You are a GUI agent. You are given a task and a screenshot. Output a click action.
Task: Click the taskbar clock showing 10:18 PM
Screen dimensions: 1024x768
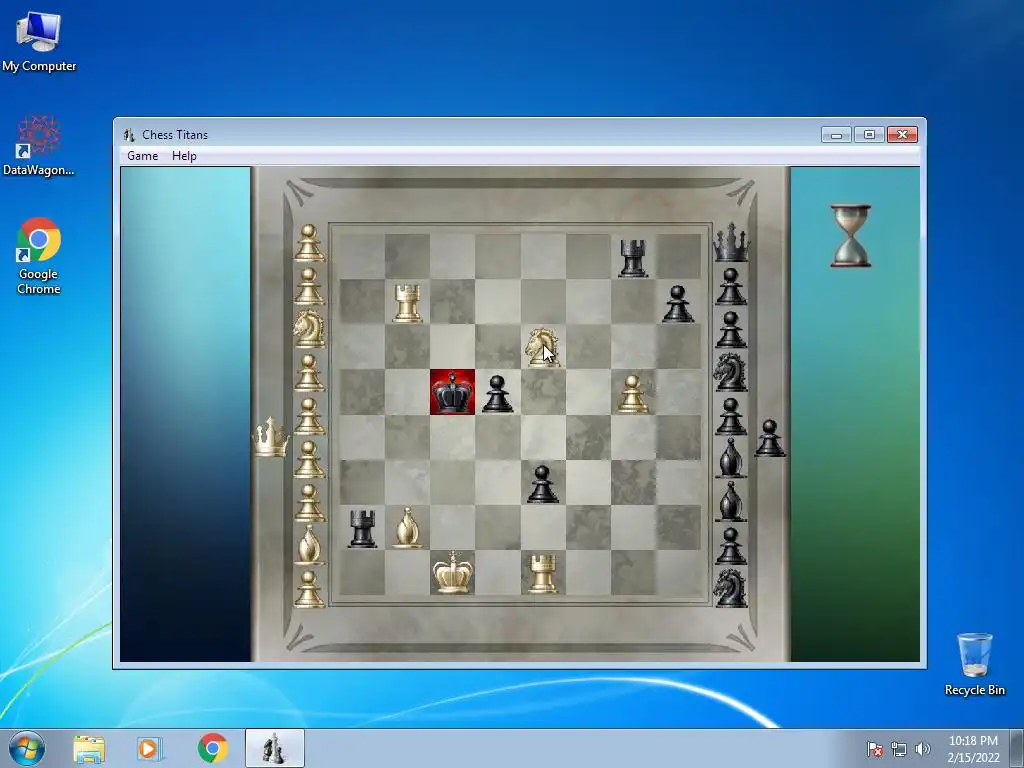click(x=973, y=749)
